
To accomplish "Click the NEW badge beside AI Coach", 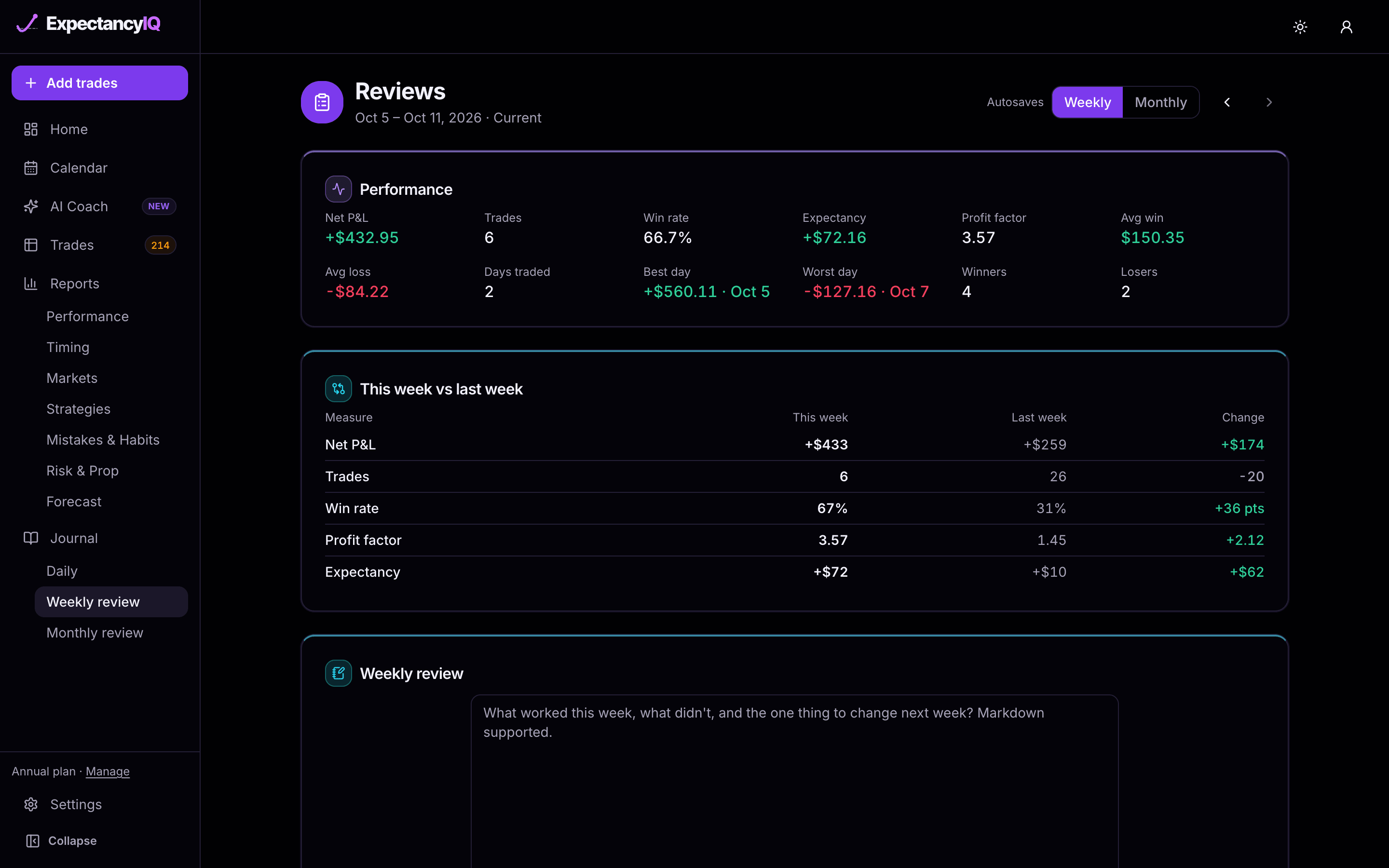I will pyautogui.click(x=158, y=206).
